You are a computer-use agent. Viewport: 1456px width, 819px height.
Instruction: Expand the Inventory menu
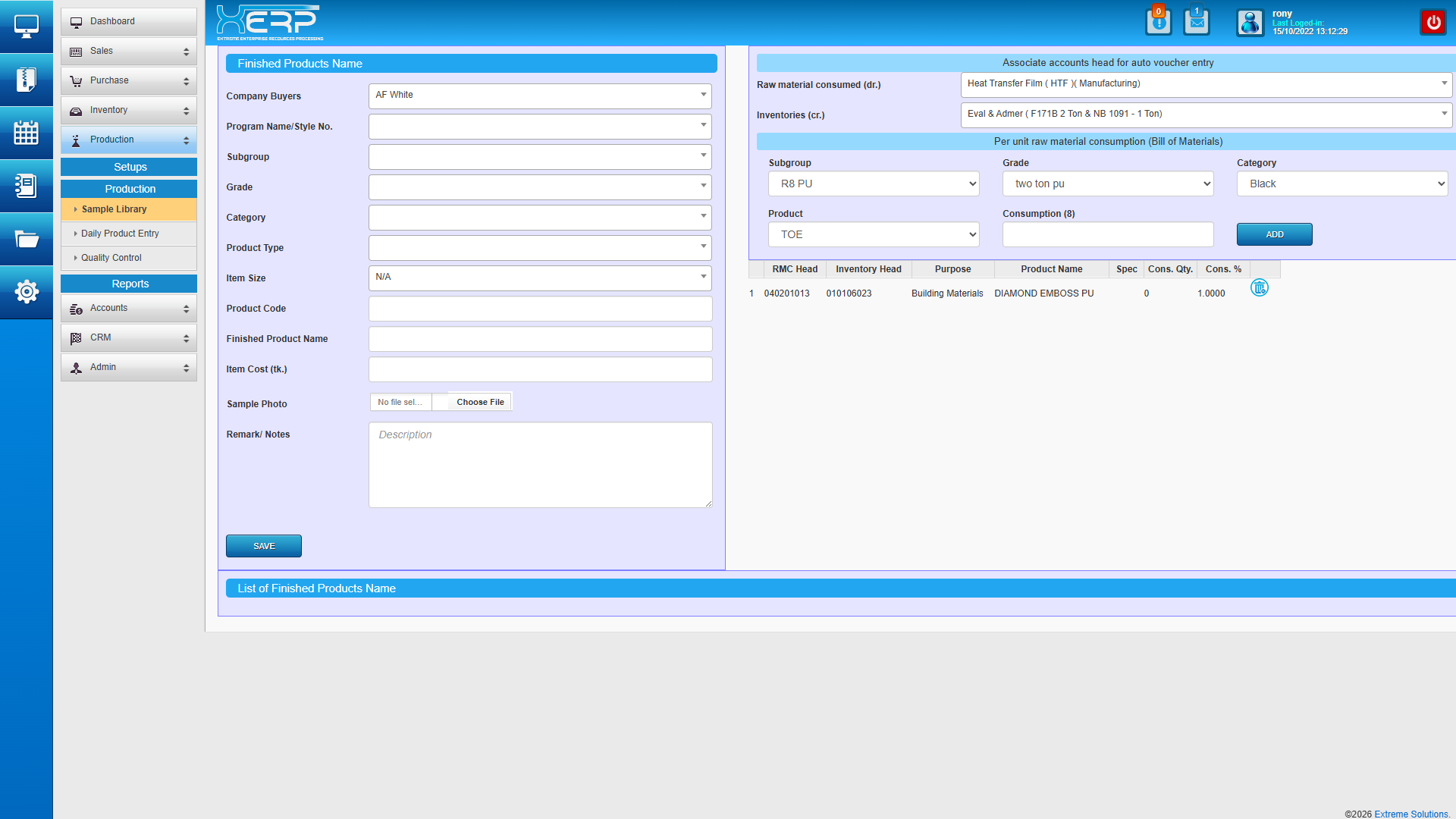click(129, 111)
